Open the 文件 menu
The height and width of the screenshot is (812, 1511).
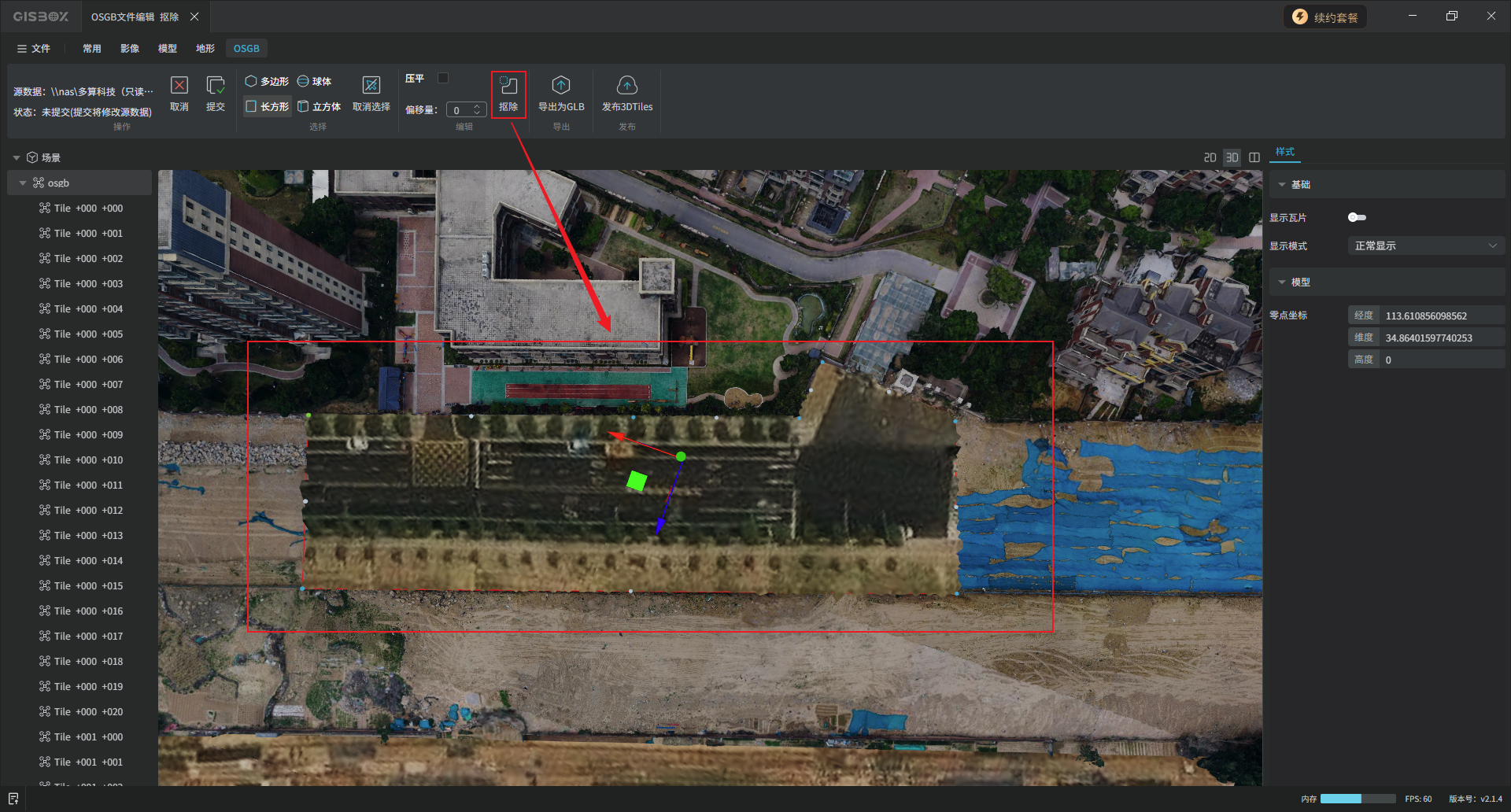click(34, 49)
